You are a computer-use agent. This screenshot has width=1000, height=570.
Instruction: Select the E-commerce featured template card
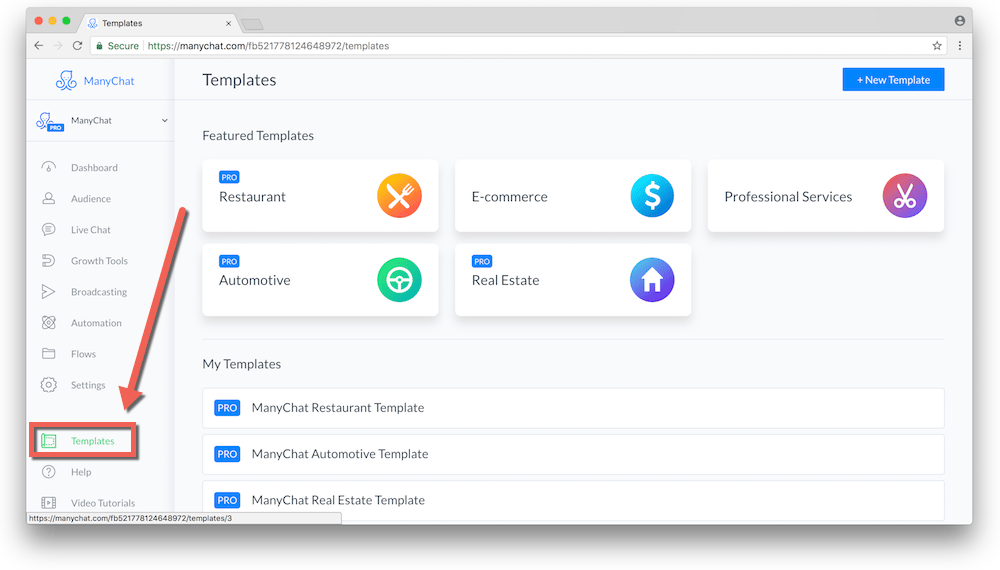point(573,196)
